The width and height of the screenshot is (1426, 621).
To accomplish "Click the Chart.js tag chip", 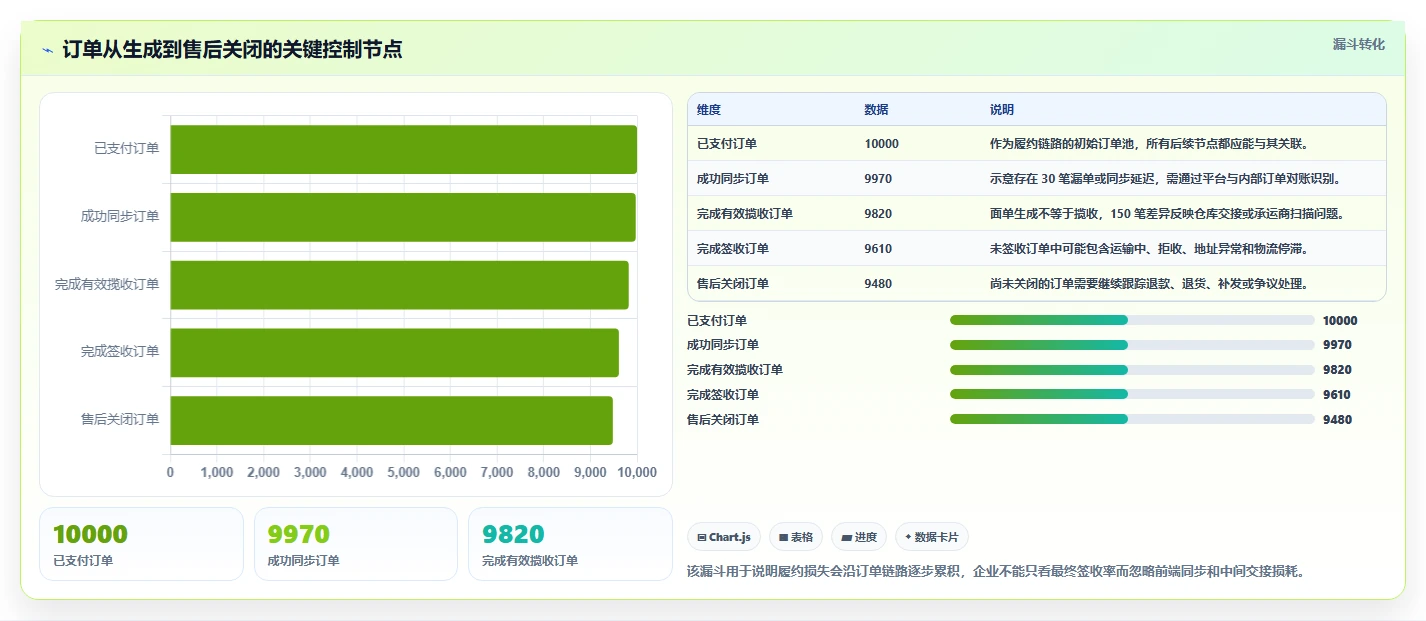I will click(724, 537).
